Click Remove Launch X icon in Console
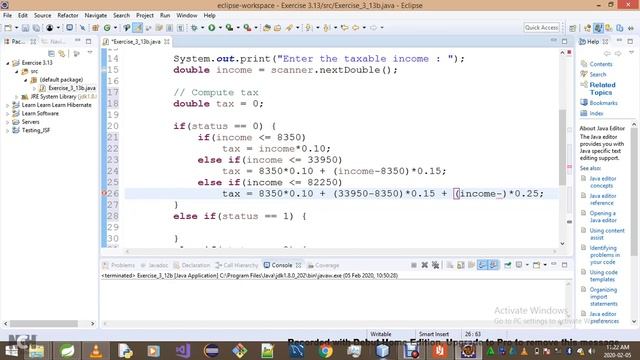Image resolution: width=640 pixels, height=360 pixels. 424,265
